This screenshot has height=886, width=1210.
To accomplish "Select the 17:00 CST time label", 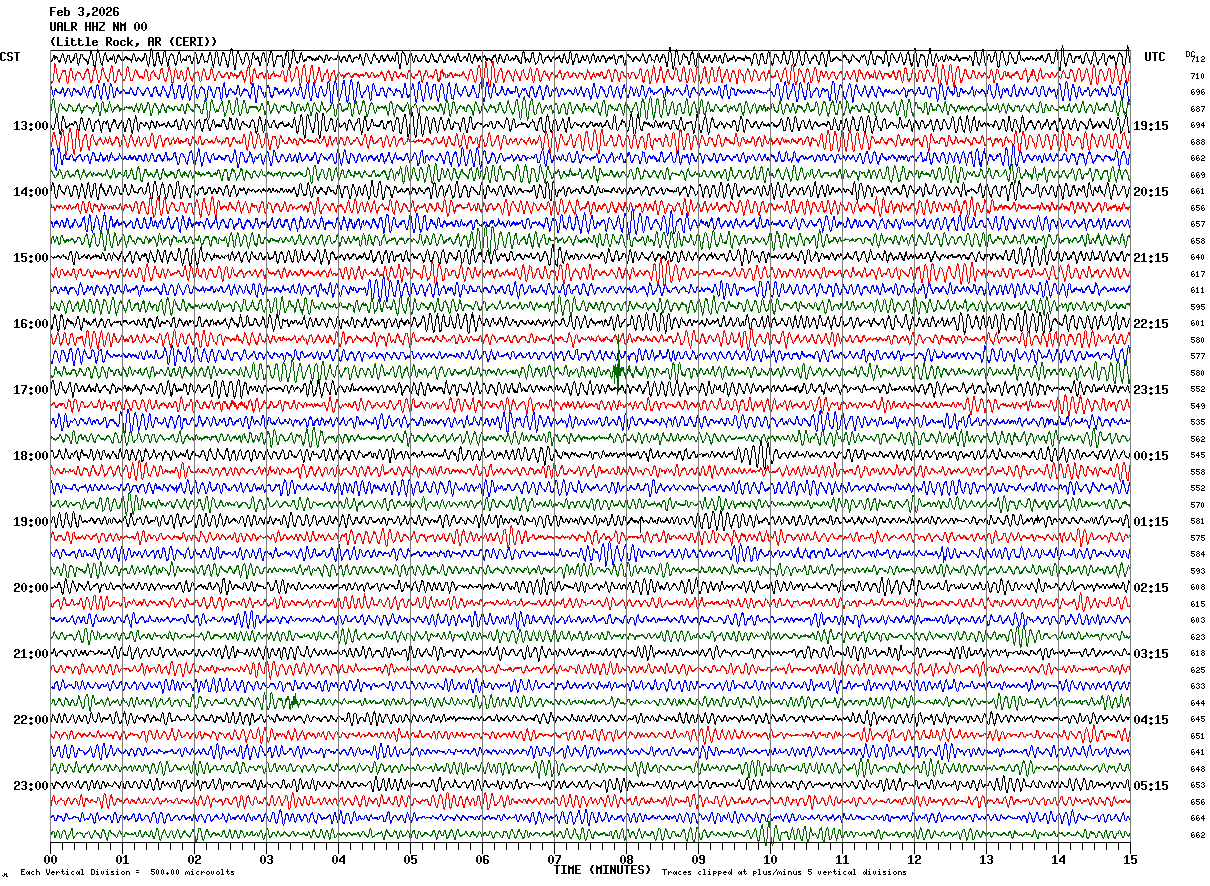I will pos(30,390).
